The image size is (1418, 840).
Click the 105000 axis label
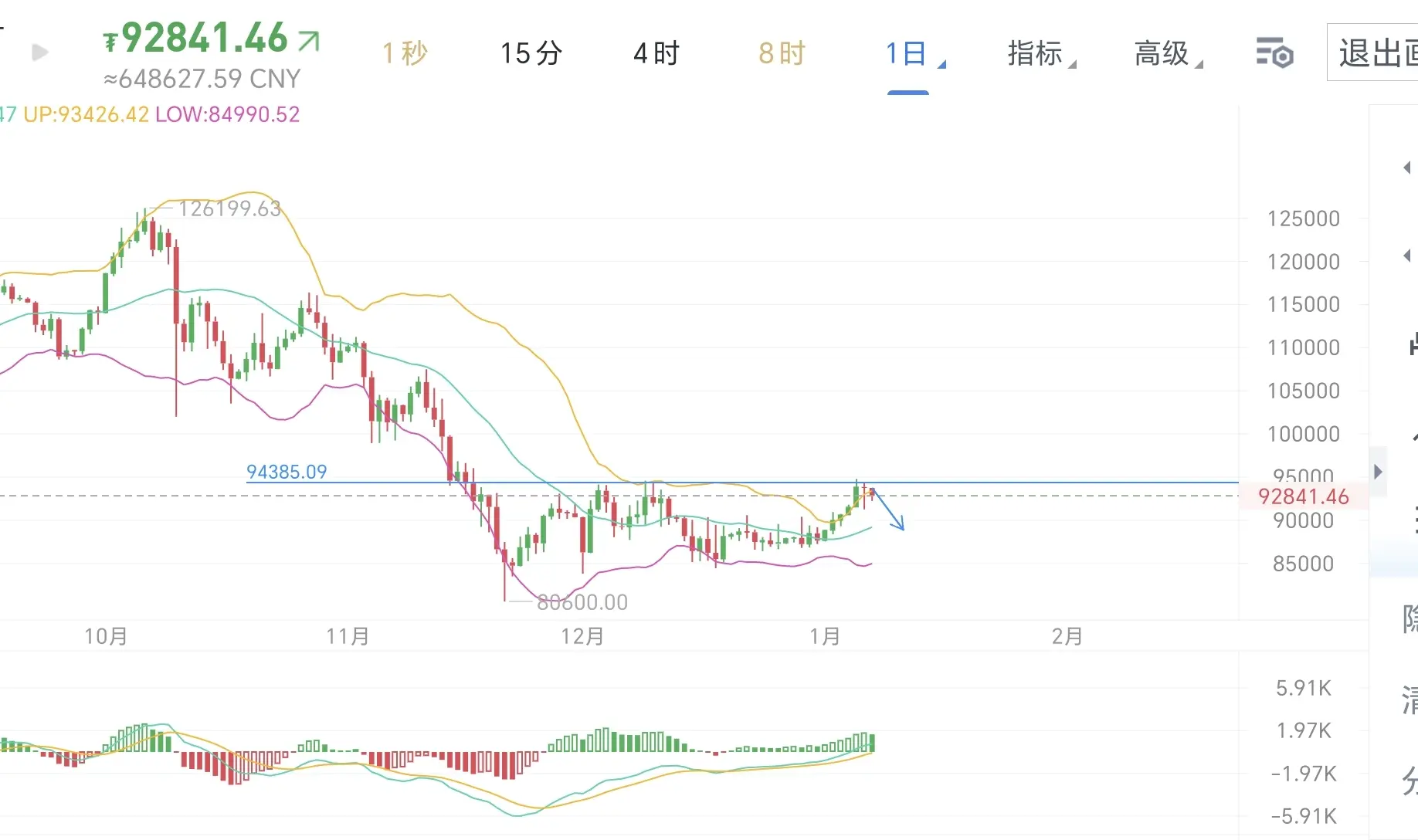coord(1304,391)
